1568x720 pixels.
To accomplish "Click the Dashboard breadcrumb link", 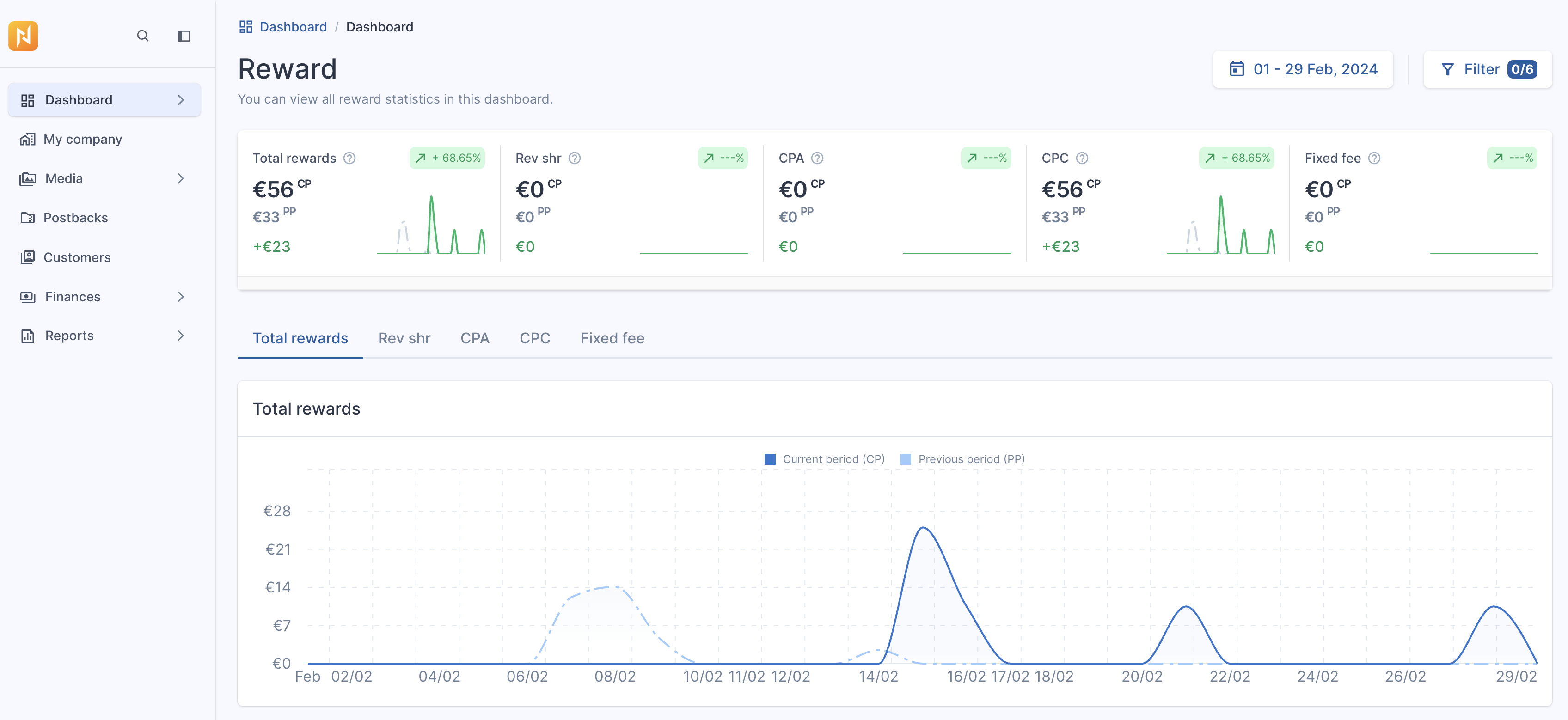I will 294,27.
